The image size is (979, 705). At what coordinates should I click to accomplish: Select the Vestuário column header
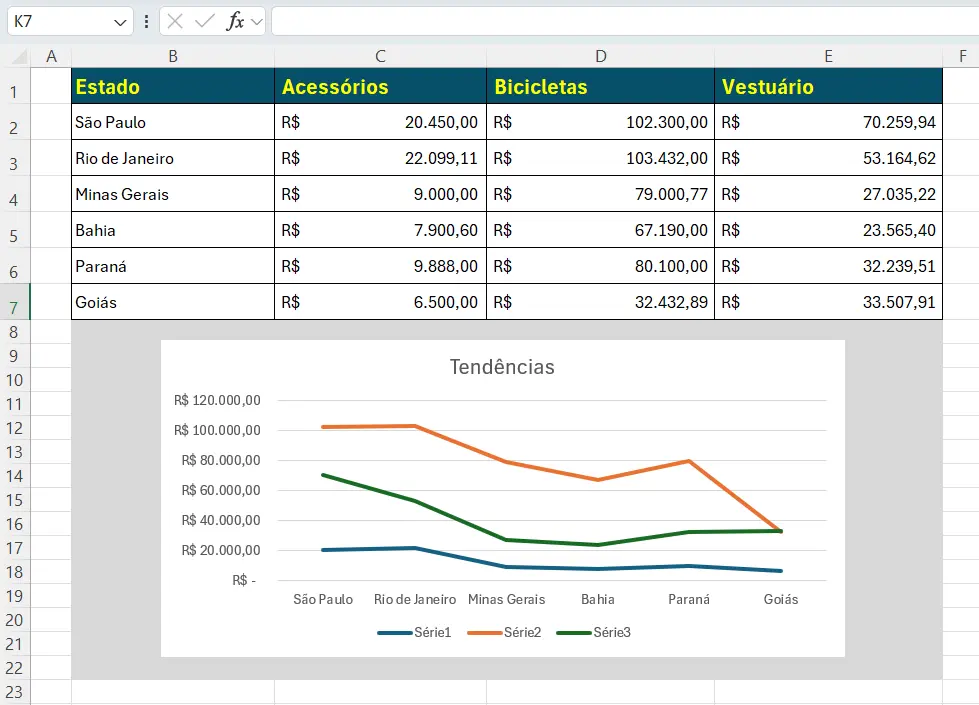pos(827,86)
